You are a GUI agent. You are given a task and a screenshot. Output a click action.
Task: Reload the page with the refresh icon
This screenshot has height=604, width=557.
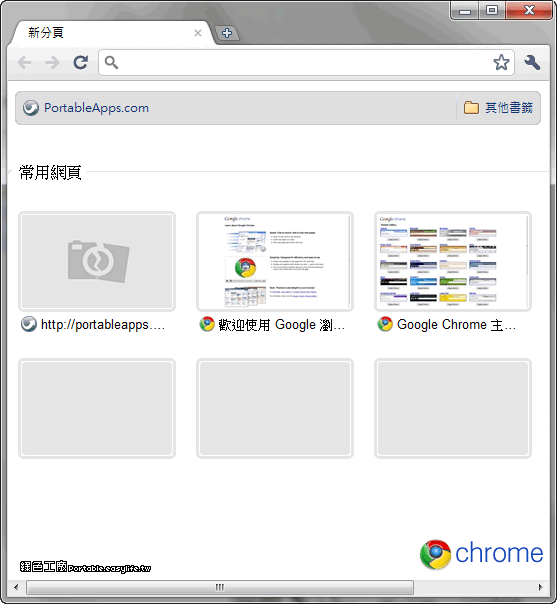81,62
